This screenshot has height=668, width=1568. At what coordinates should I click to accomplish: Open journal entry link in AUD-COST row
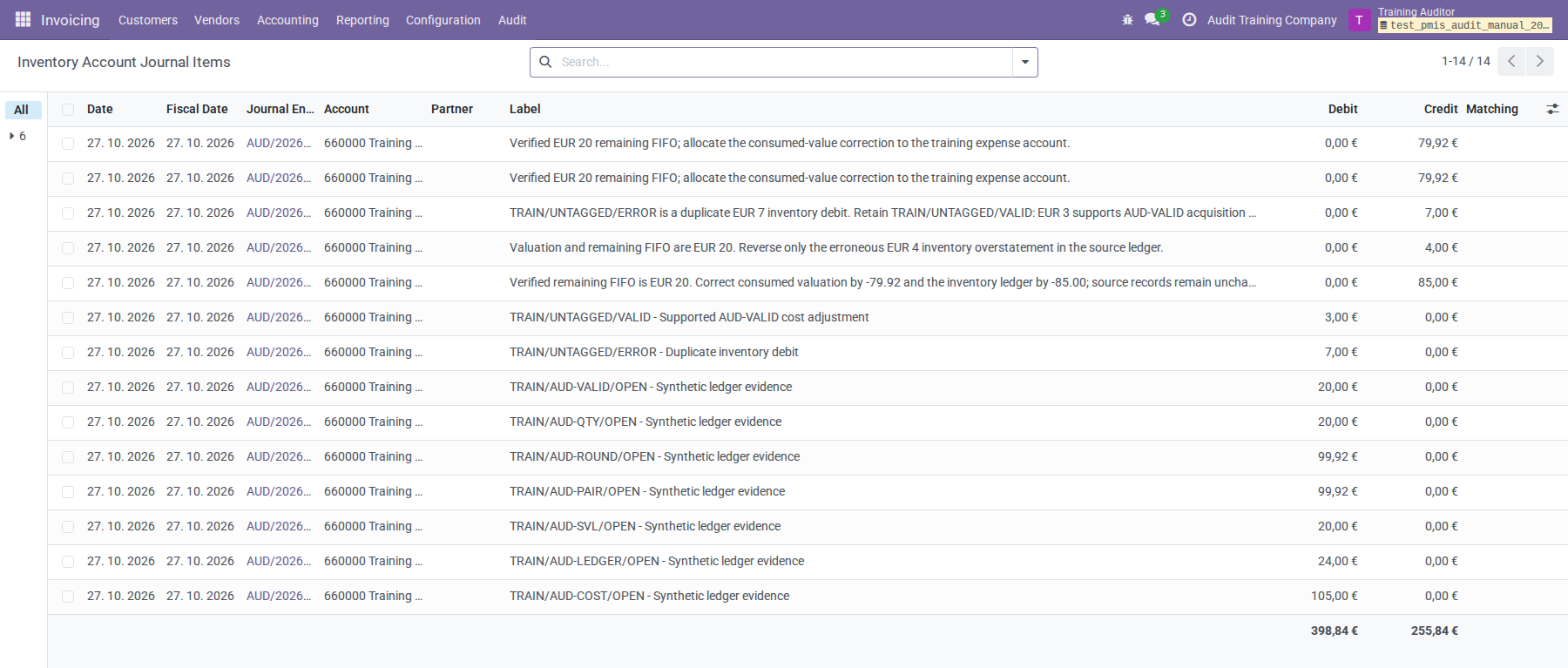click(x=279, y=596)
